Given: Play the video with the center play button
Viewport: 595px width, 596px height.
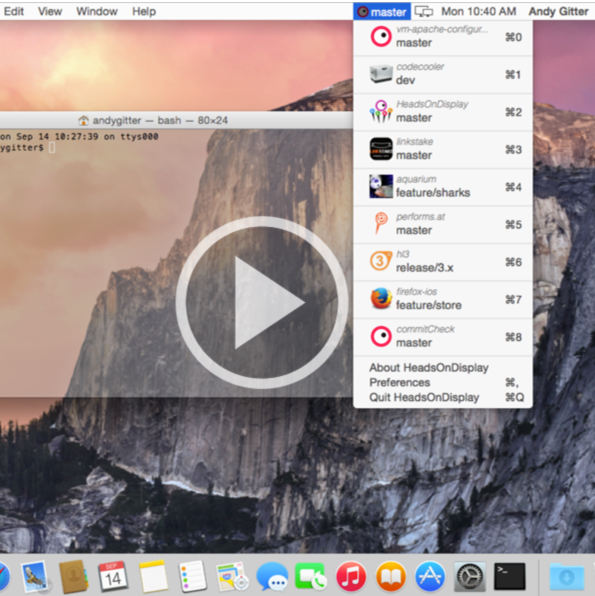Looking at the screenshot, I should (x=262, y=303).
